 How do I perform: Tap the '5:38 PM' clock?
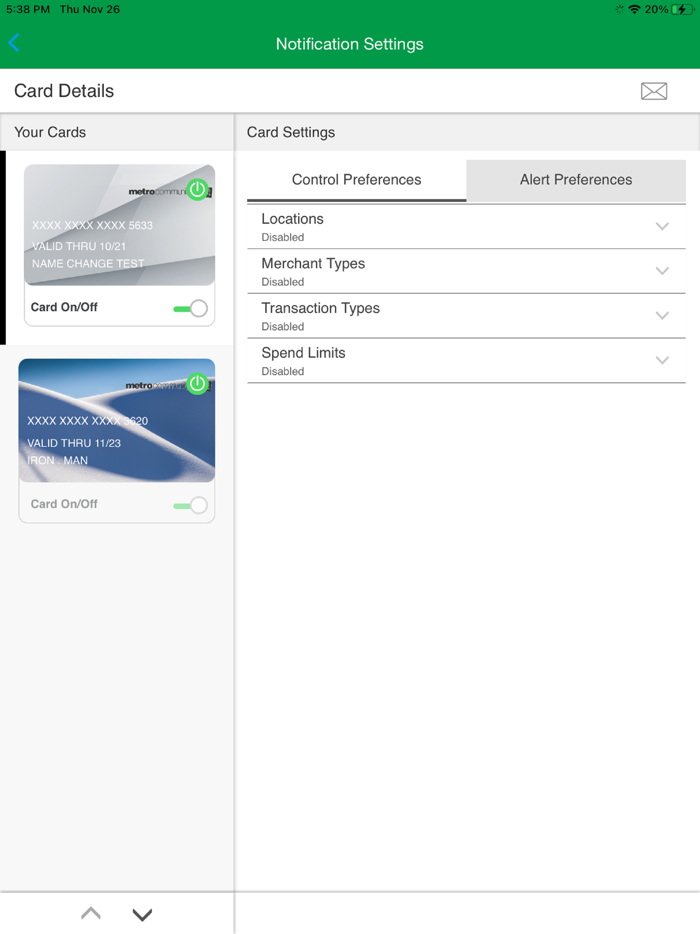coord(28,10)
